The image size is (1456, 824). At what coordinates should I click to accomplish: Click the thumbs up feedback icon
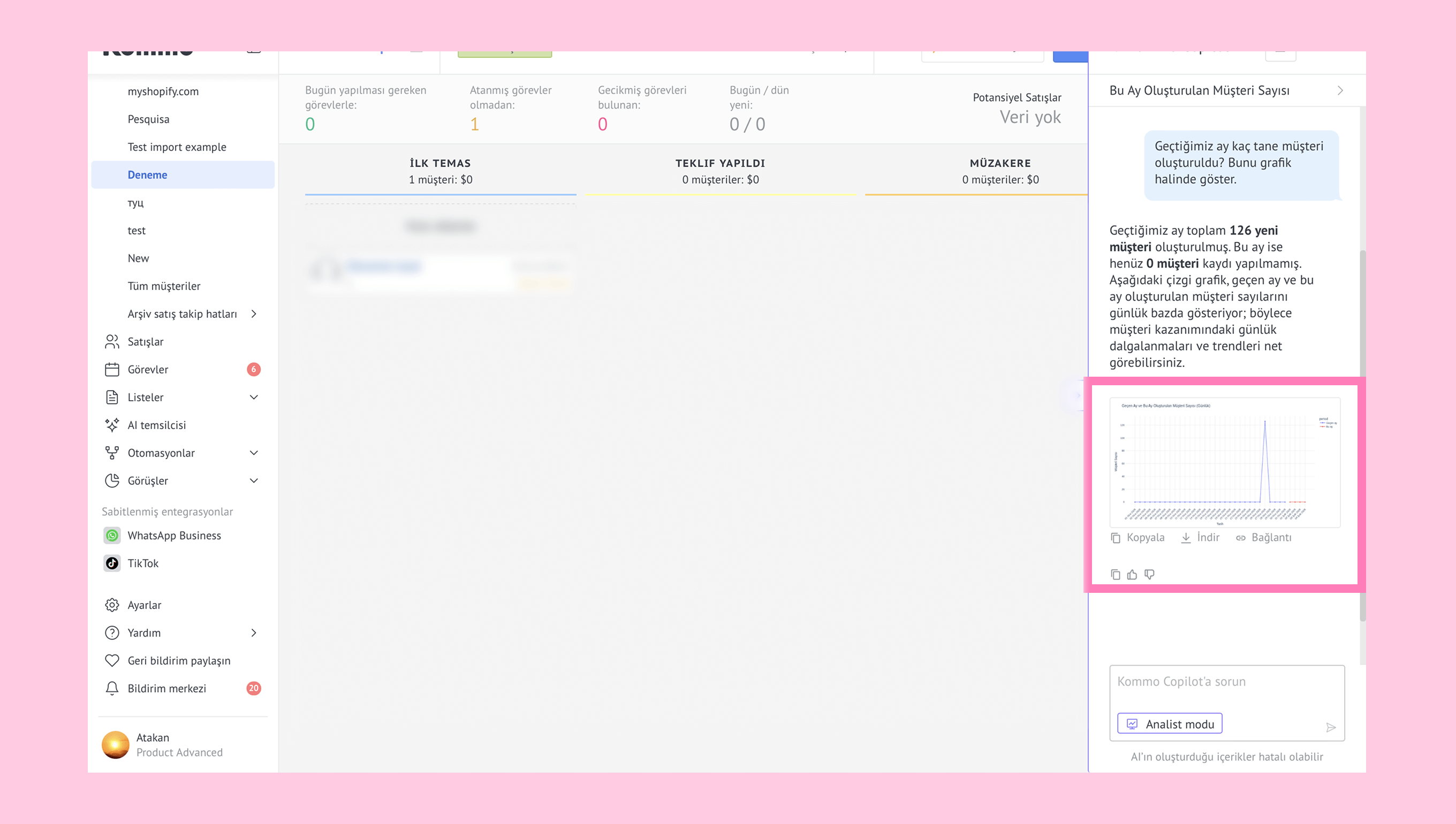coord(1132,575)
